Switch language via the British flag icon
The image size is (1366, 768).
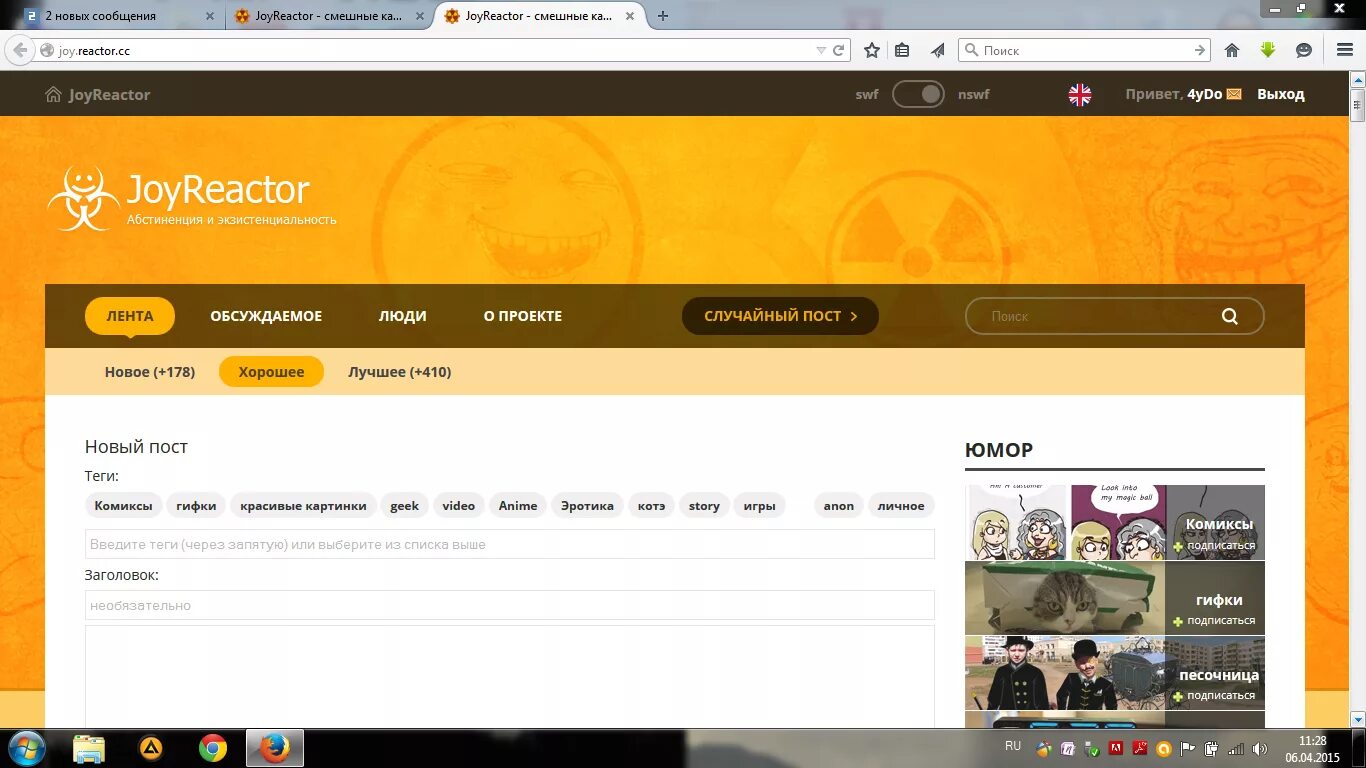pos(1079,93)
